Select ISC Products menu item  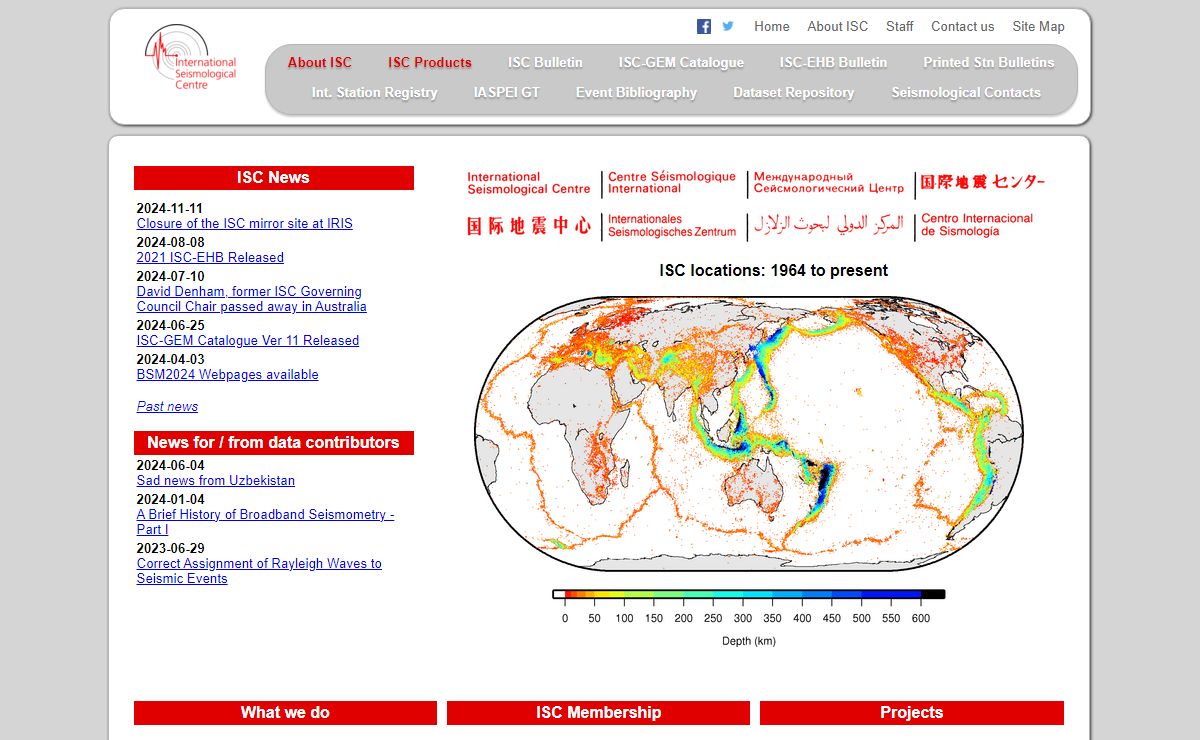tap(430, 62)
